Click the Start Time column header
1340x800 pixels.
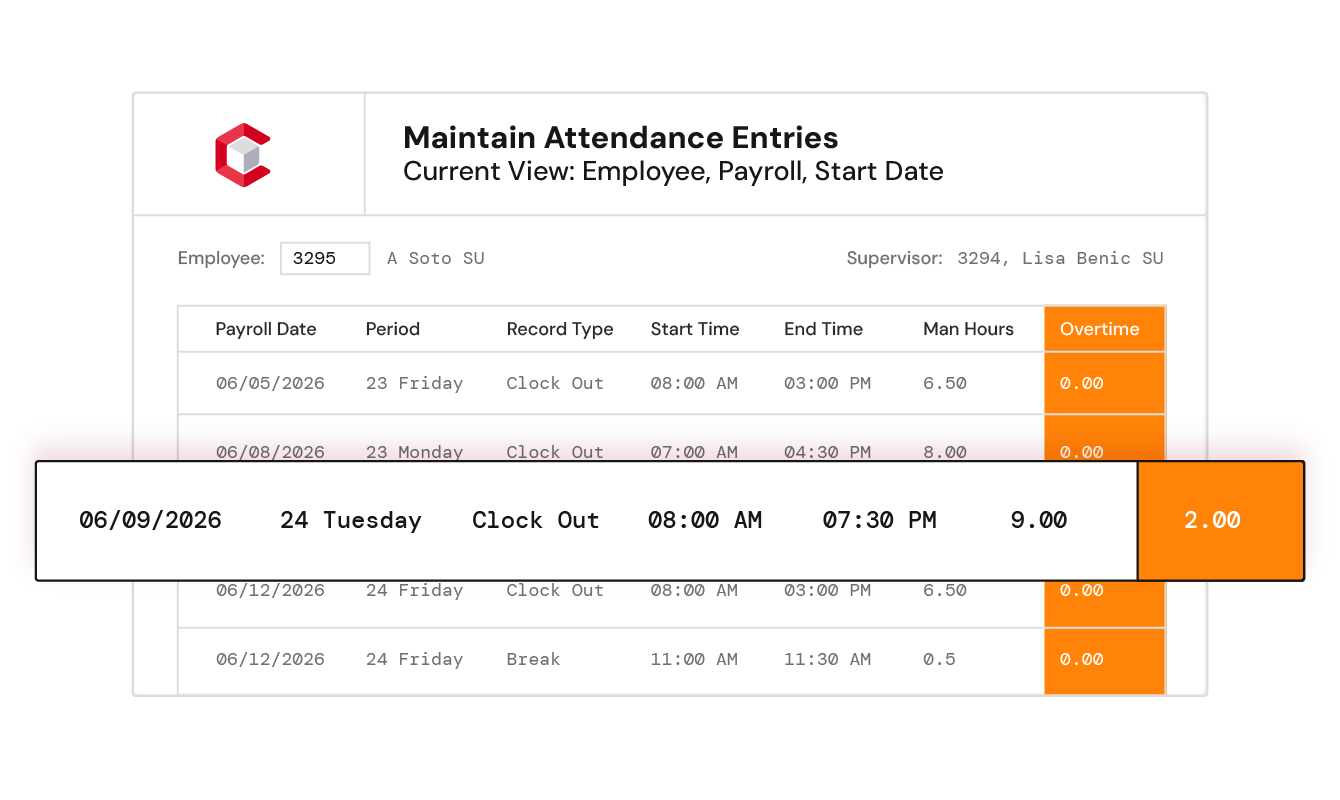pos(695,329)
